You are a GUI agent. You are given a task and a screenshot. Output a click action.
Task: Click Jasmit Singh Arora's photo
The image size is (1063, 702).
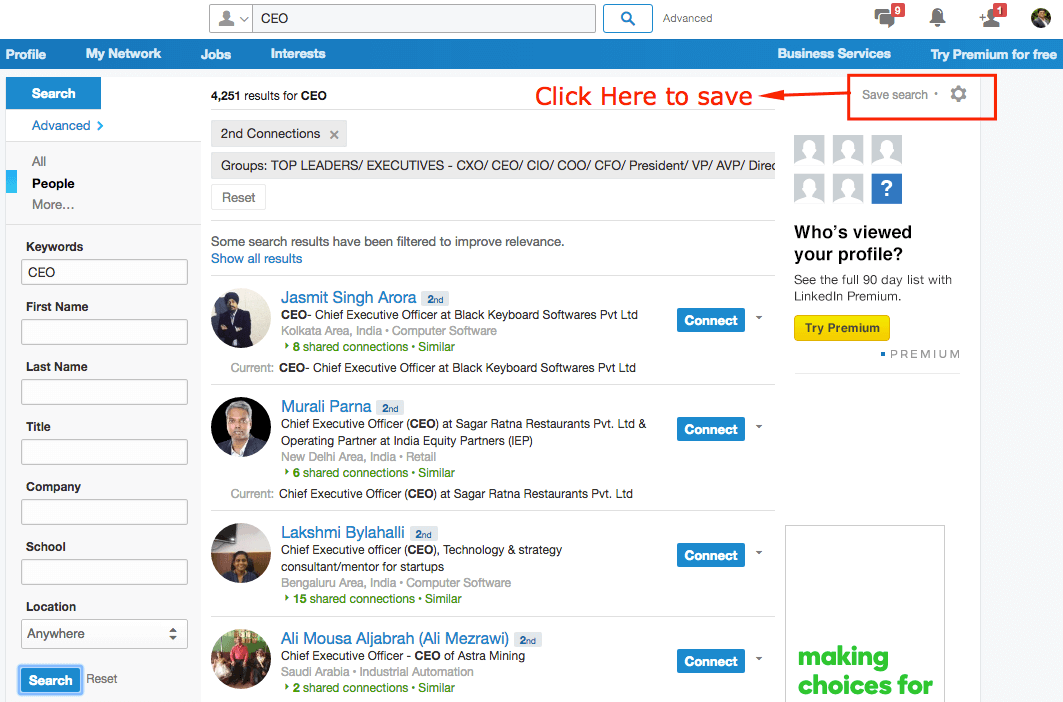241,318
